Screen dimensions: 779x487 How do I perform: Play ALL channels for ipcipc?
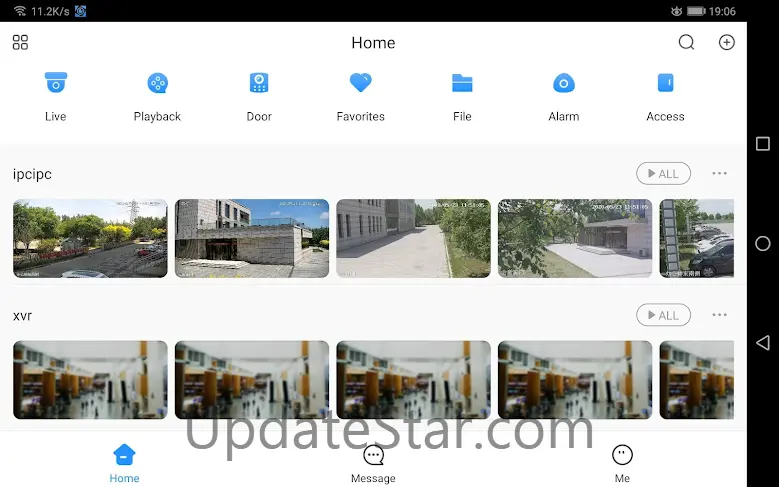click(x=663, y=173)
